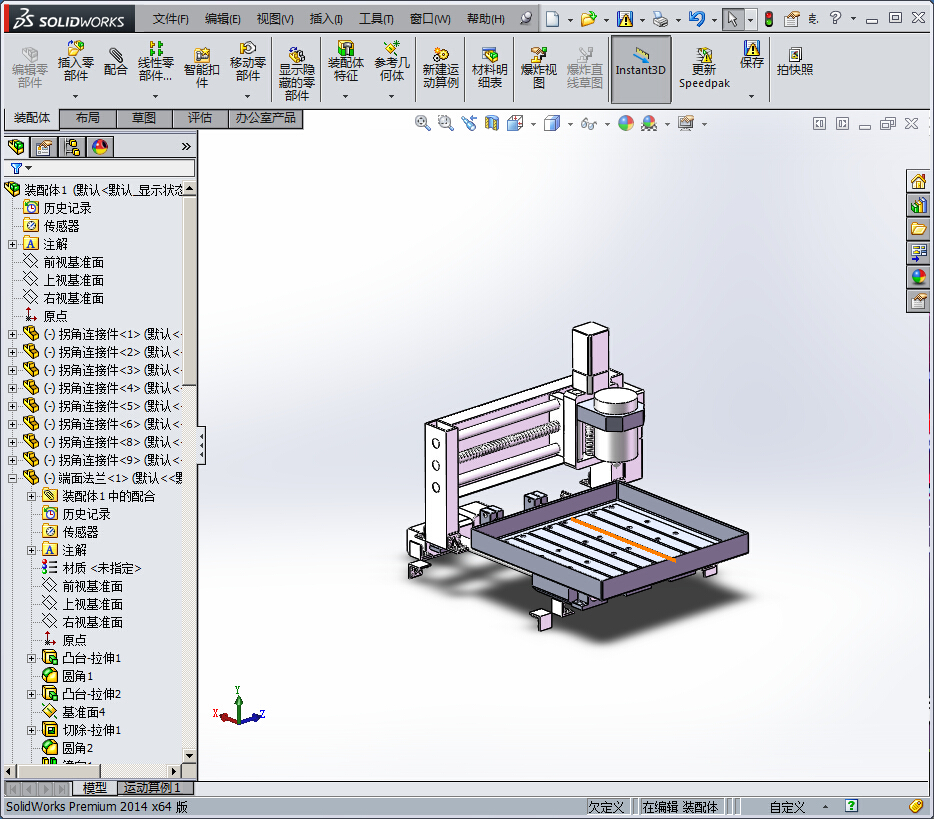Click Take Snapshot (拍快照) icon

[795, 61]
